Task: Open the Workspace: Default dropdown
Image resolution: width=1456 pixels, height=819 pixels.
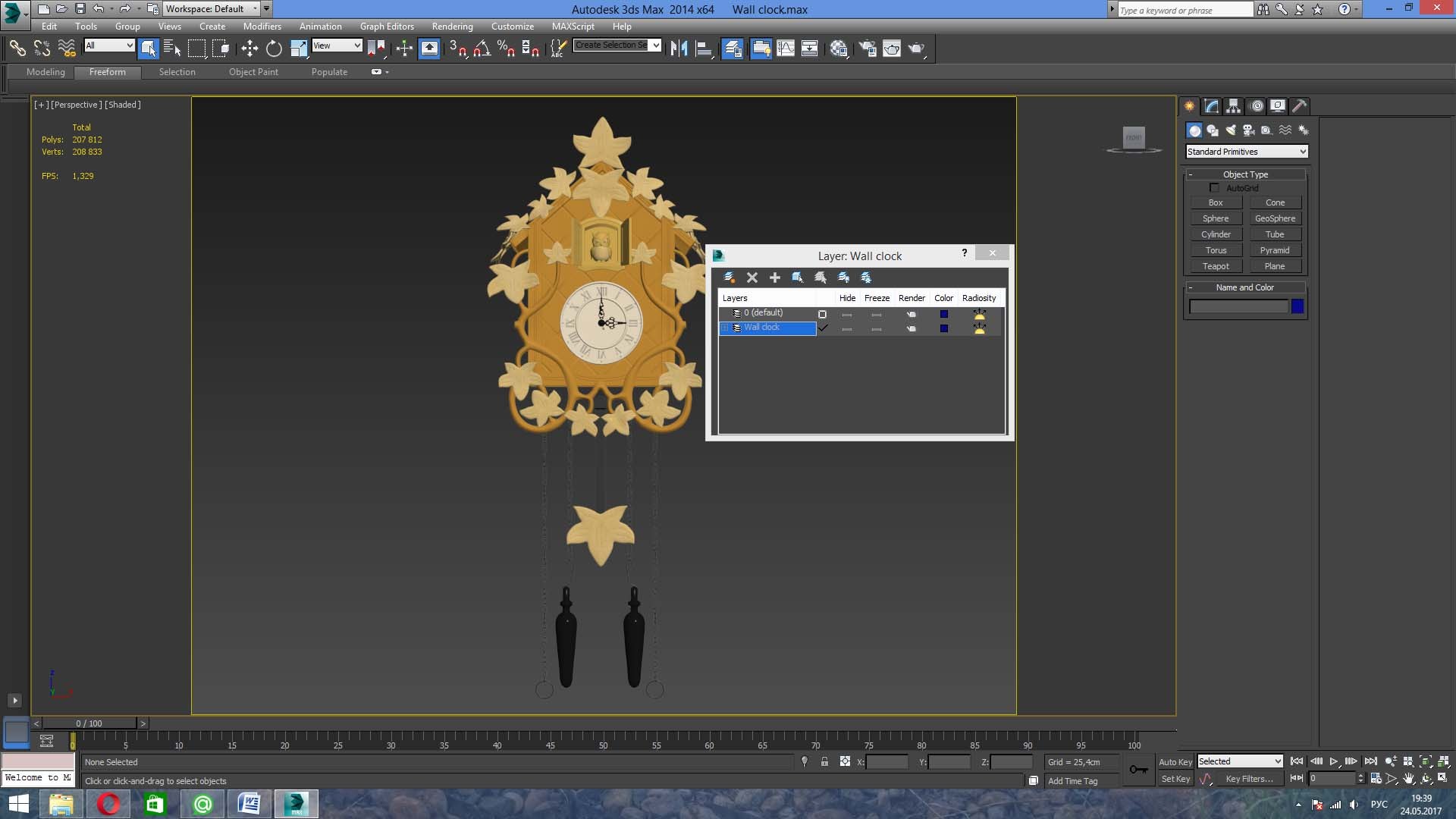Action: pyautogui.click(x=212, y=9)
